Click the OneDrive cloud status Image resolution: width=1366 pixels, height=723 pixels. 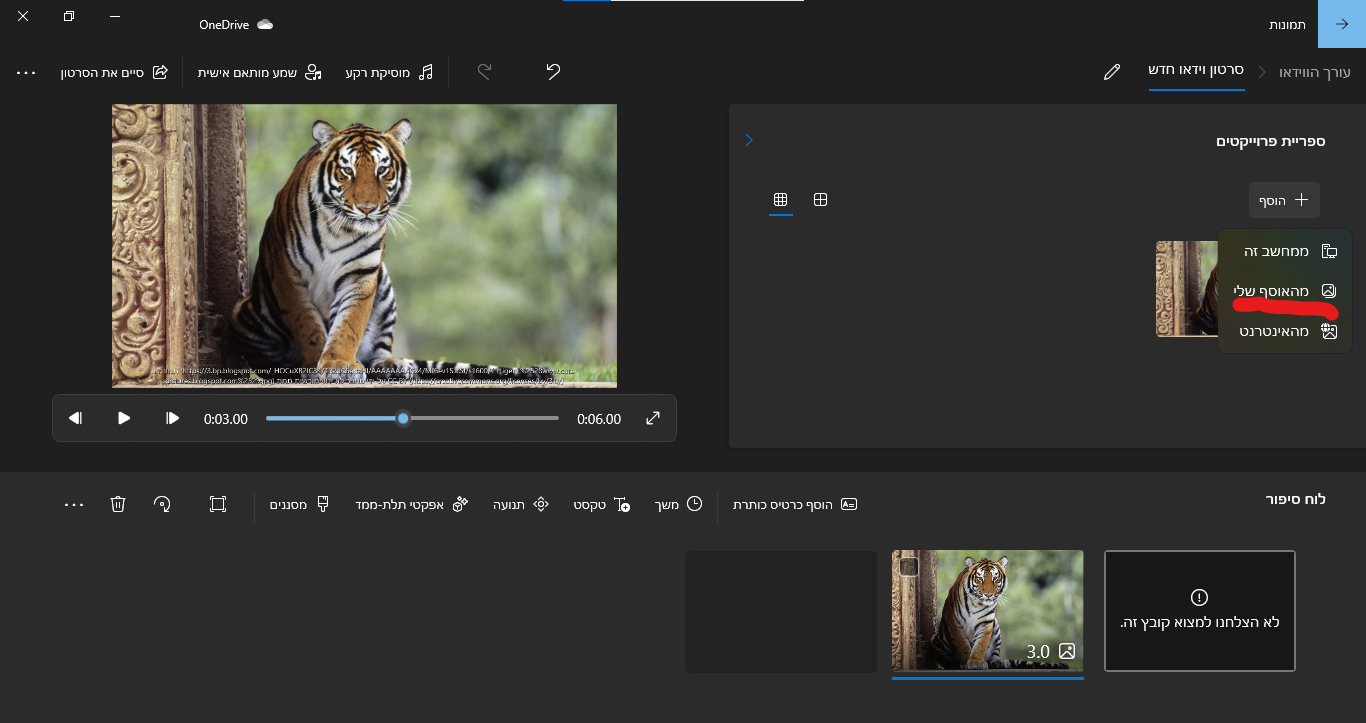[236, 24]
